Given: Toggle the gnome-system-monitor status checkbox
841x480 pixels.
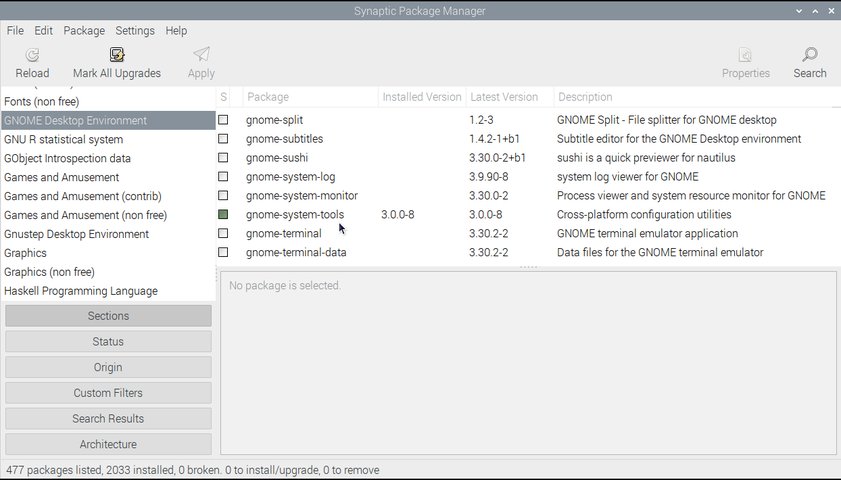Looking at the screenshot, I should click(x=223, y=195).
